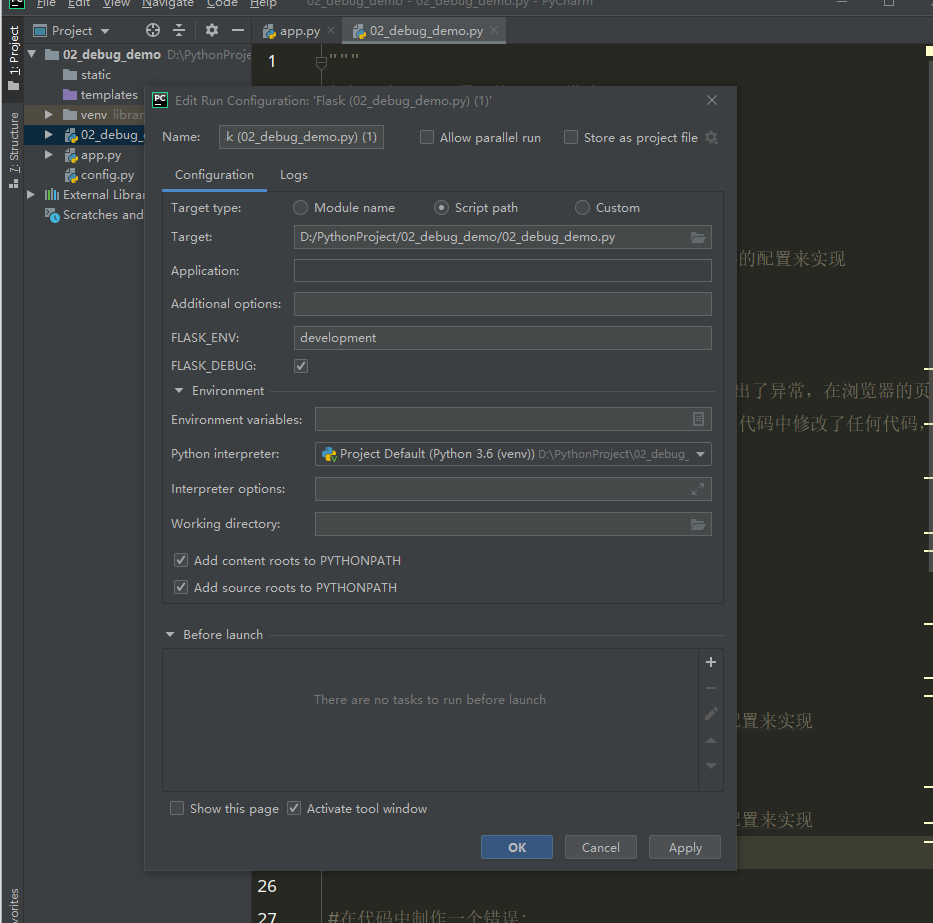The width and height of the screenshot is (933, 923).
Task: Enable Show this page checkbox
Action: click(x=177, y=808)
